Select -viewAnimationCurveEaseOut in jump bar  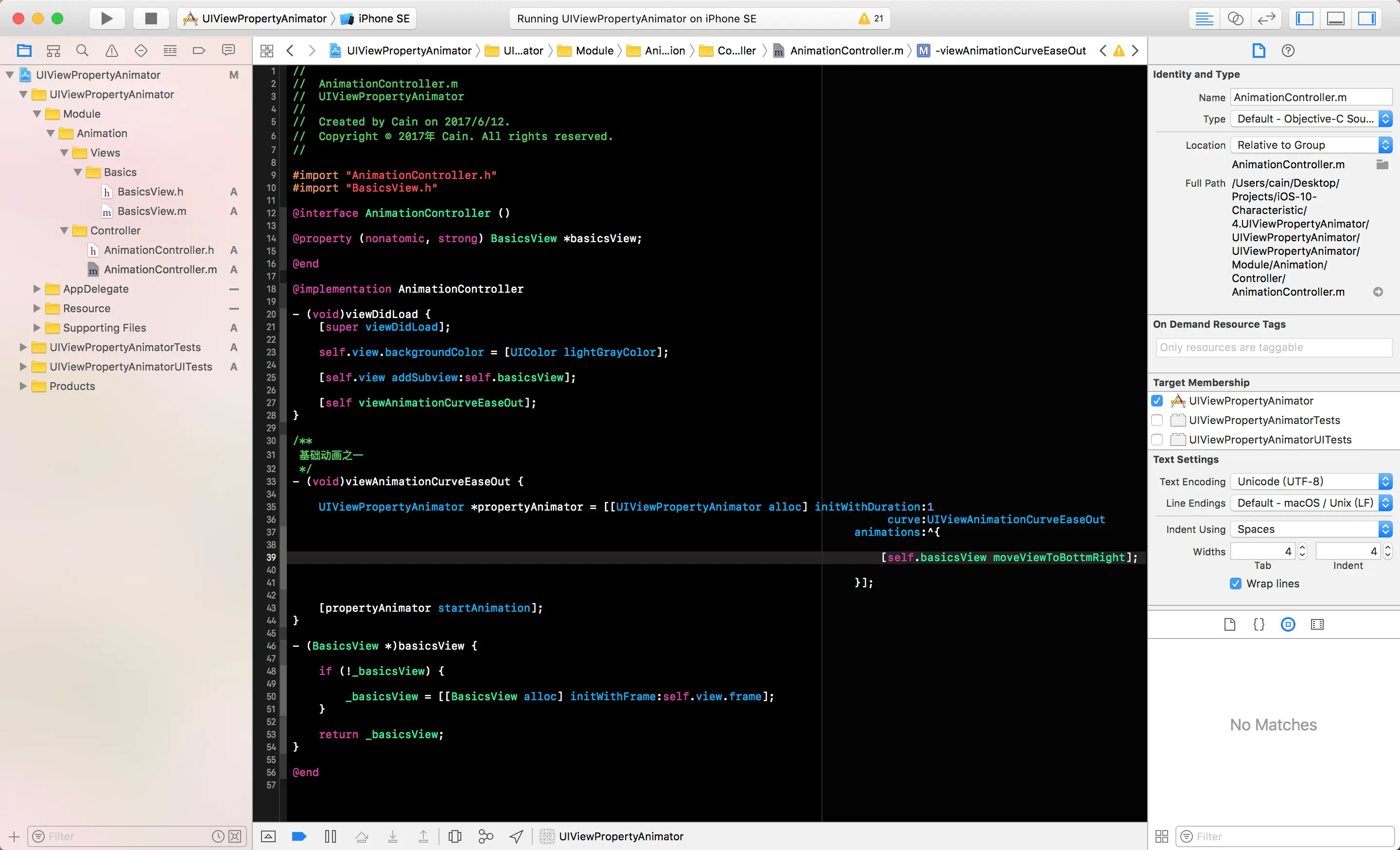(x=1010, y=51)
